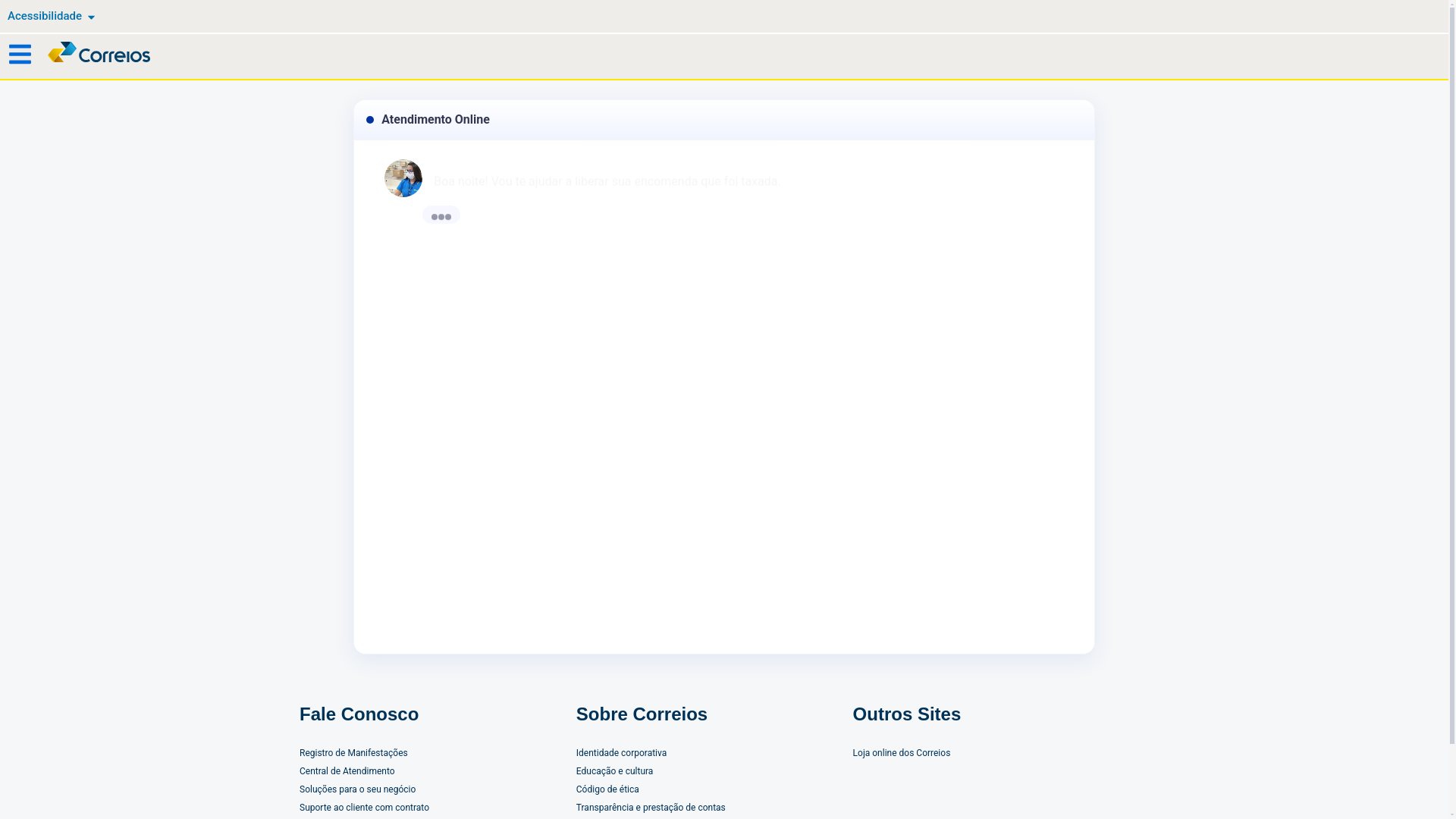Image resolution: width=1456 pixels, height=819 pixels.
Task: Open Central de Atendimento link
Action: (347, 771)
